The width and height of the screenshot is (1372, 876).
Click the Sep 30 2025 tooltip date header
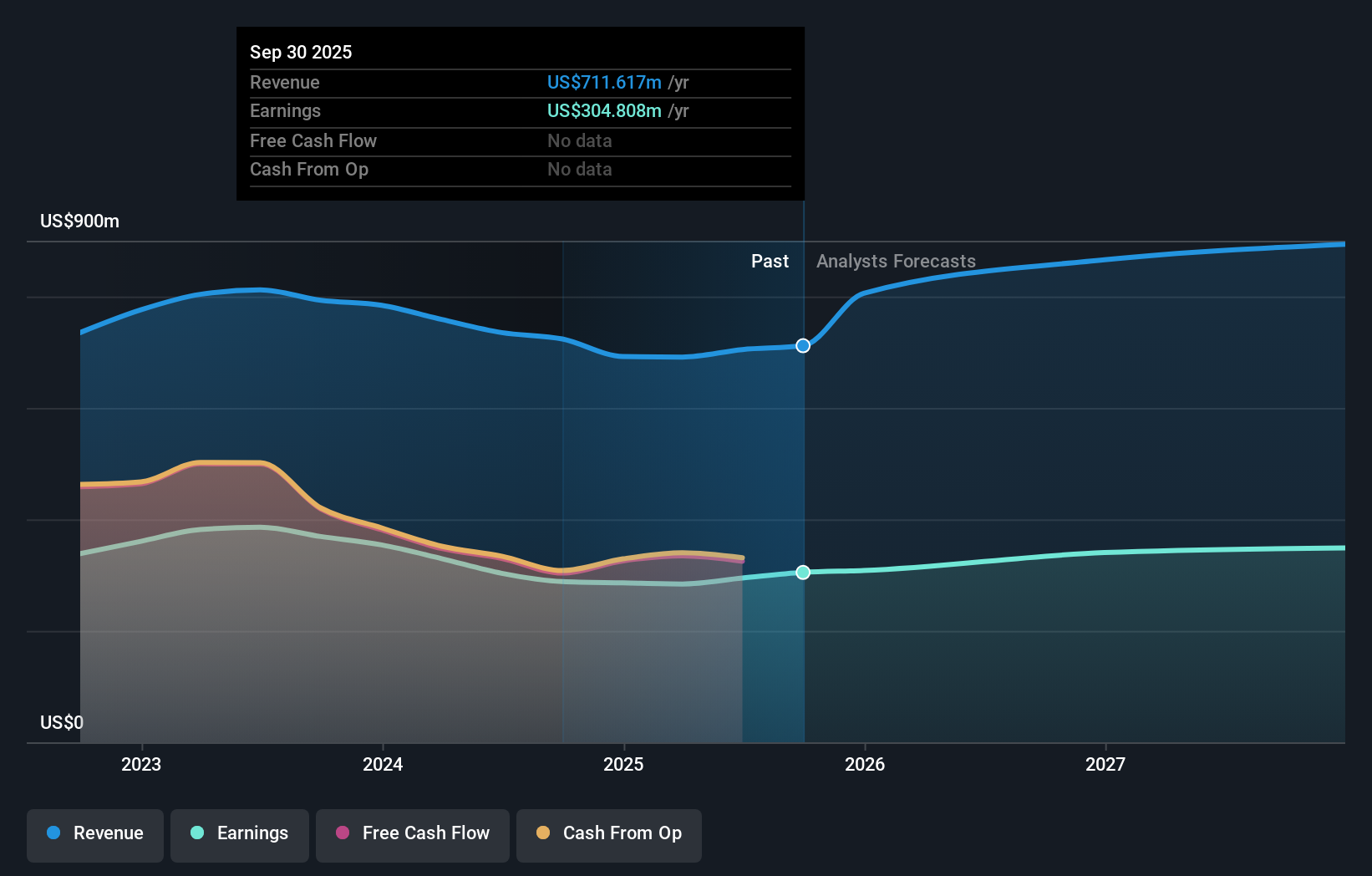pos(301,53)
